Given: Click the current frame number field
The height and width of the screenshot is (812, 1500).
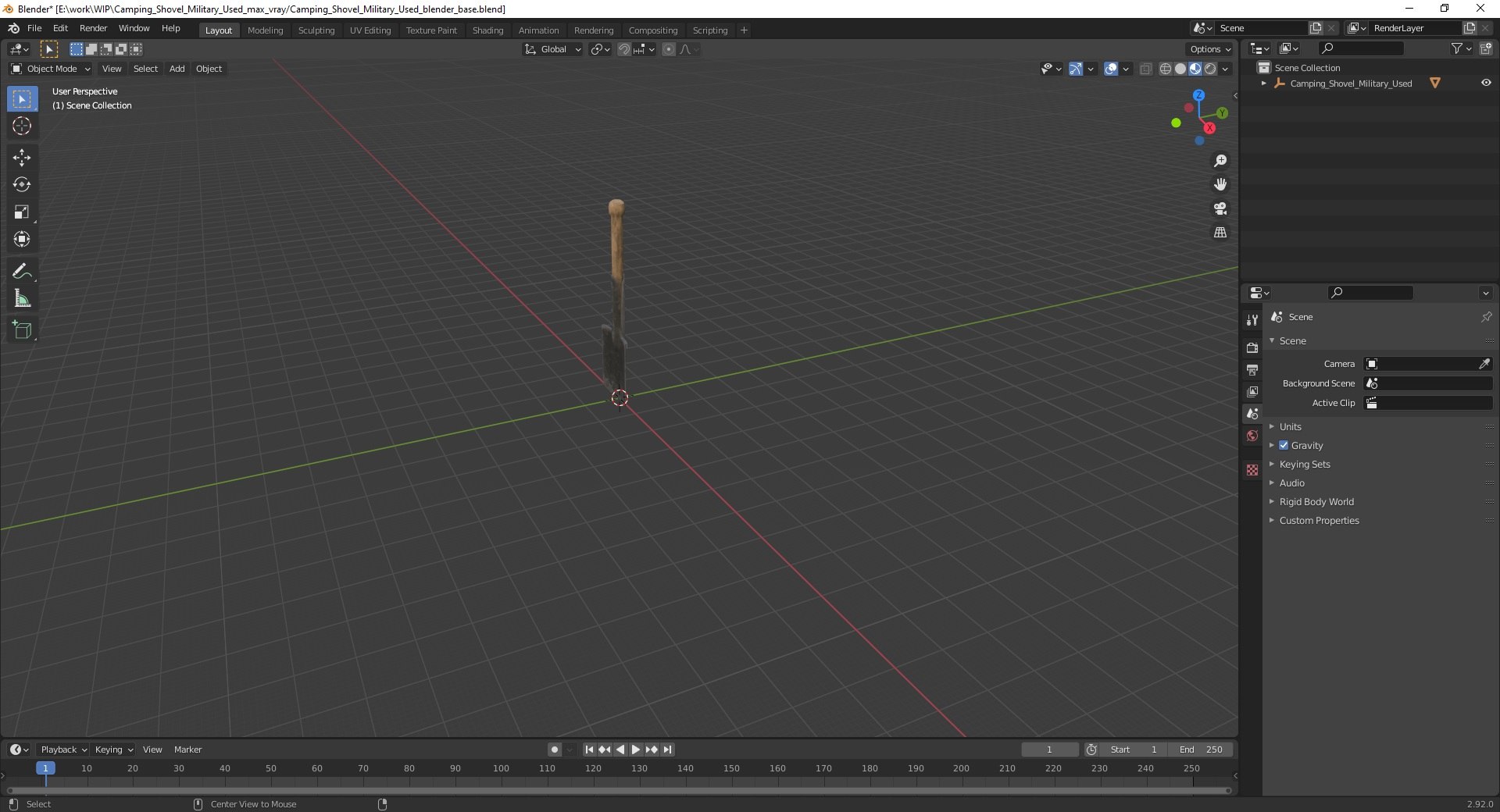Looking at the screenshot, I should click(x=1049, y=750).
